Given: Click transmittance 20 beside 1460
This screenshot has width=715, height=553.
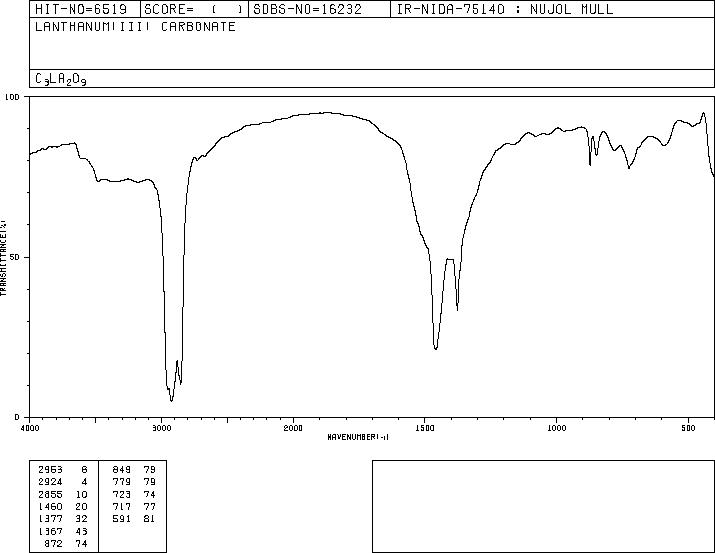Looking at the screenshot, I should coord(81,506).
